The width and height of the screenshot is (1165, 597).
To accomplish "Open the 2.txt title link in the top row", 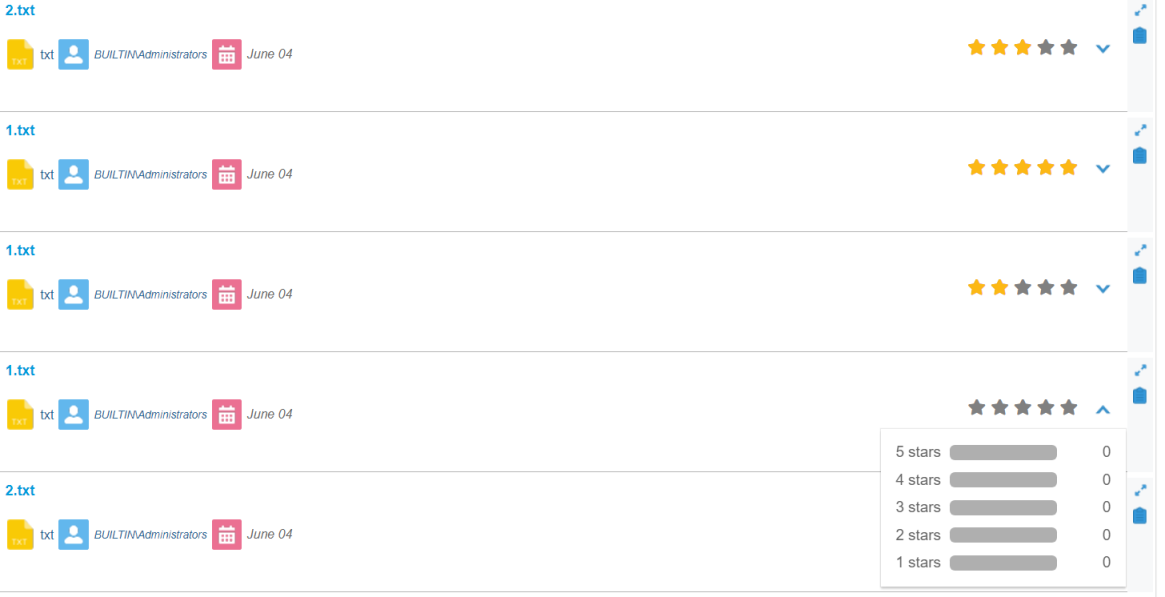I will [20, 10].
